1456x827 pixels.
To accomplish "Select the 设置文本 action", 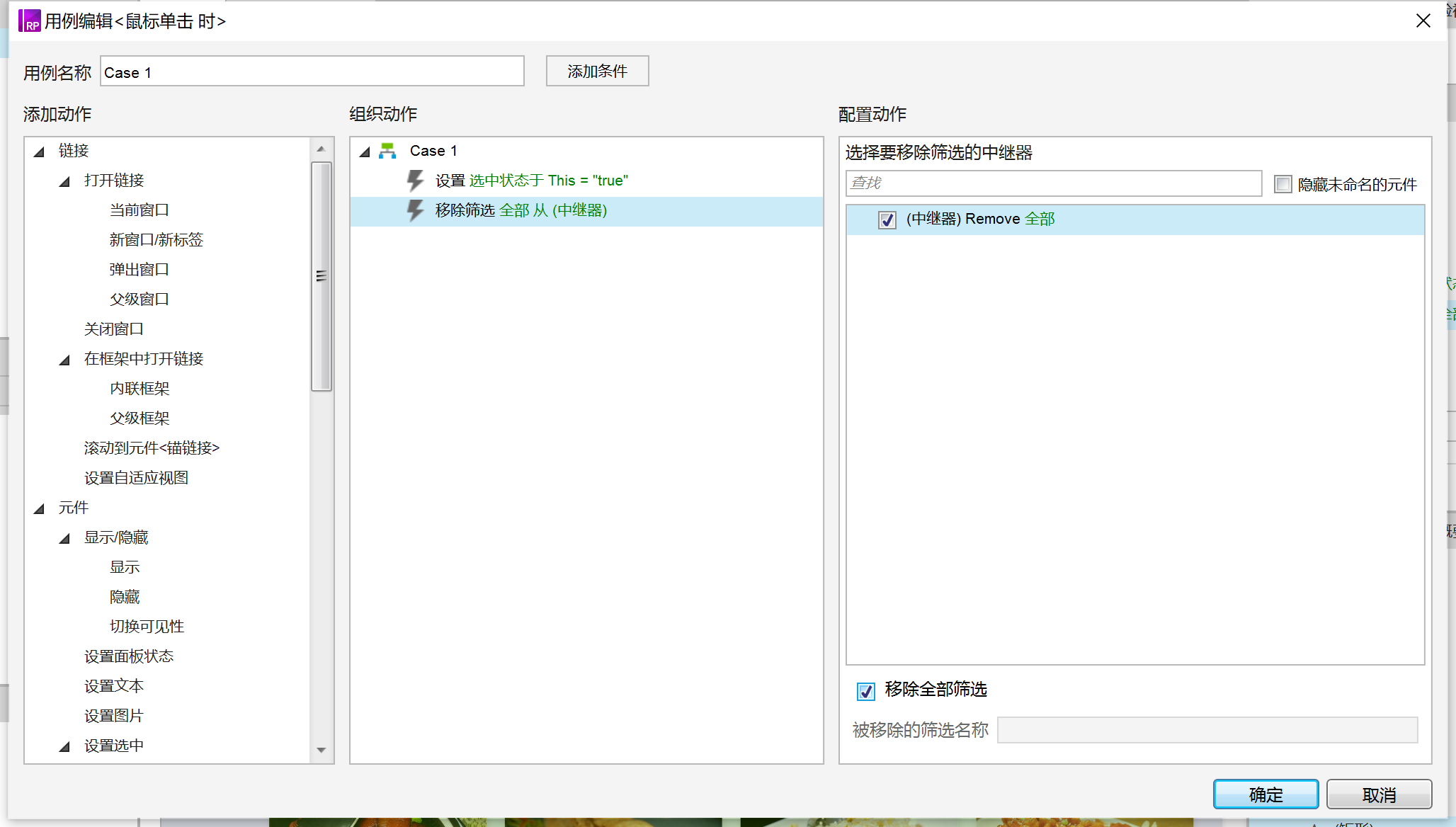I will click(x=114, y=686).
